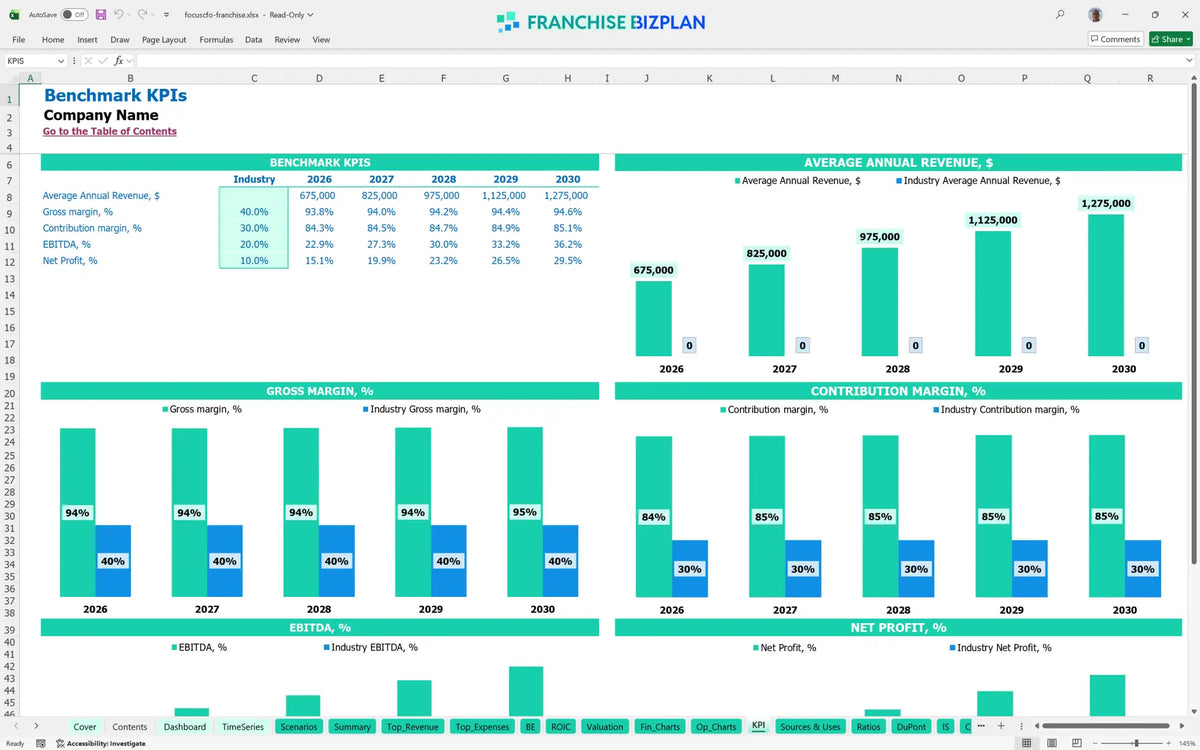Screen dimensions: 1200x750
Task: Open the Scenarios sheet tab
Action: (x=299, y=727)
